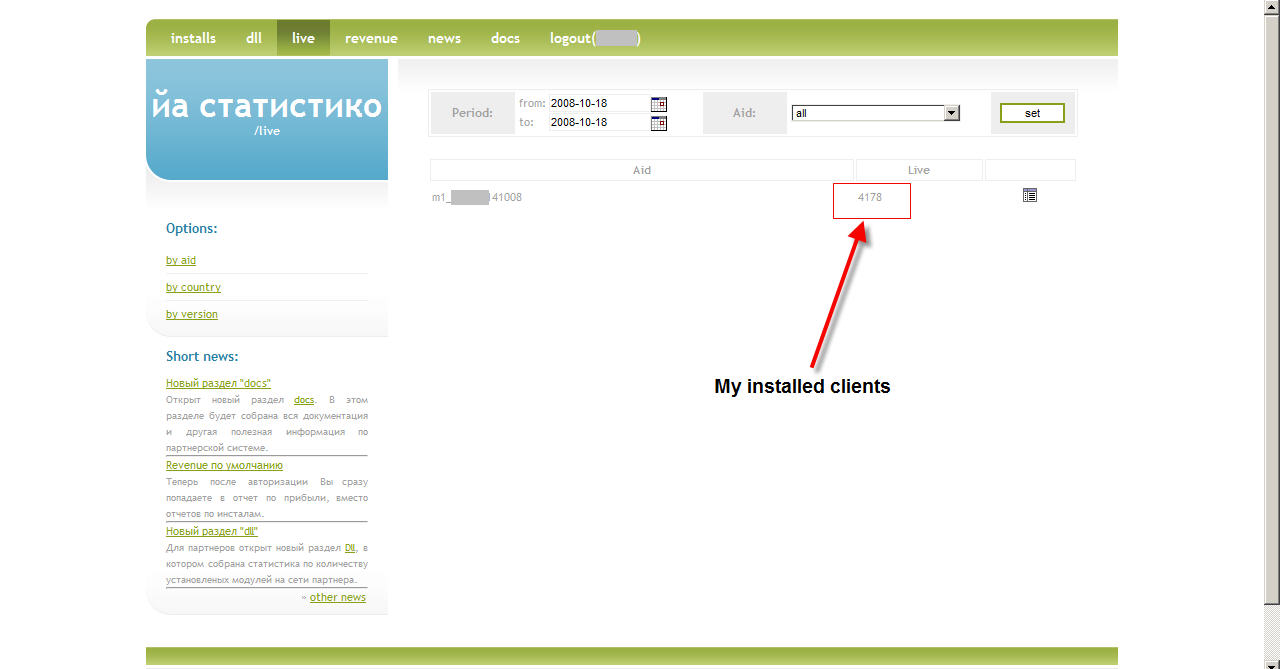Click the 'Aid' table column header
Image resolution: width=1280 pixels, height=669 pixels.
[642, 170]
